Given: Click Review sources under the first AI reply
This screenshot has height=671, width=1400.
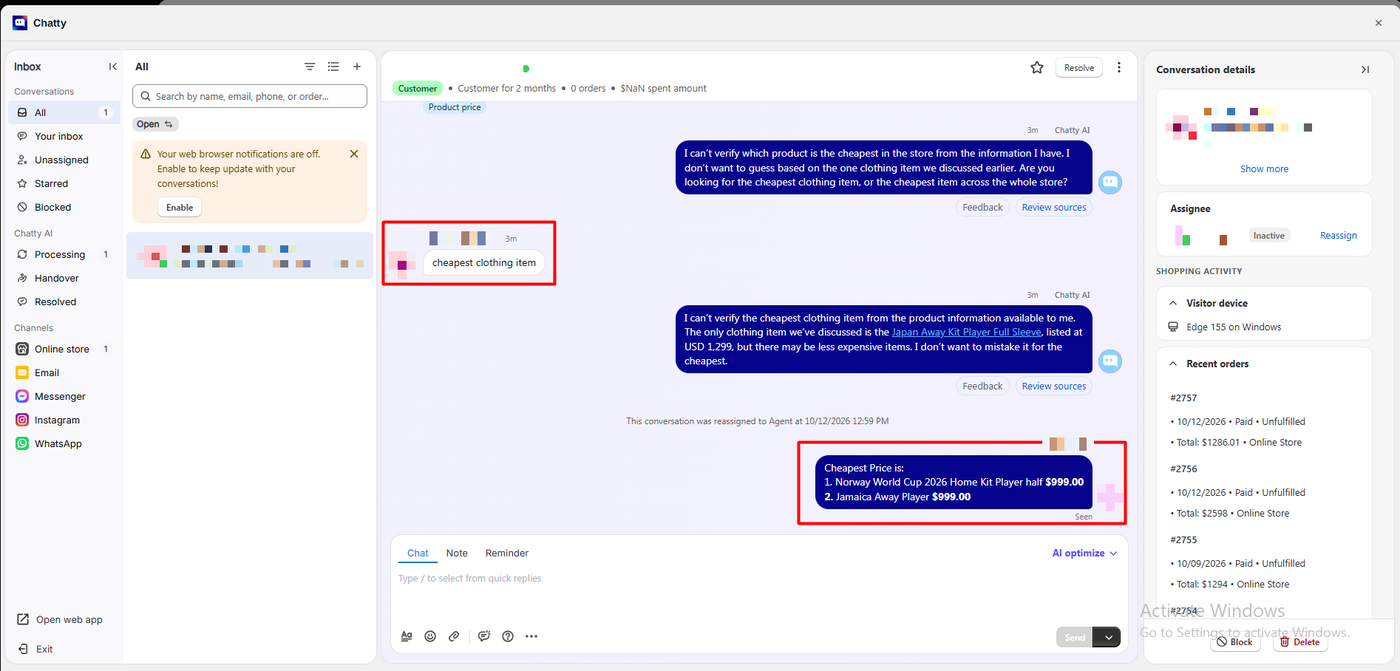Looking at the screenshot, I should (x=1054, y=207).
